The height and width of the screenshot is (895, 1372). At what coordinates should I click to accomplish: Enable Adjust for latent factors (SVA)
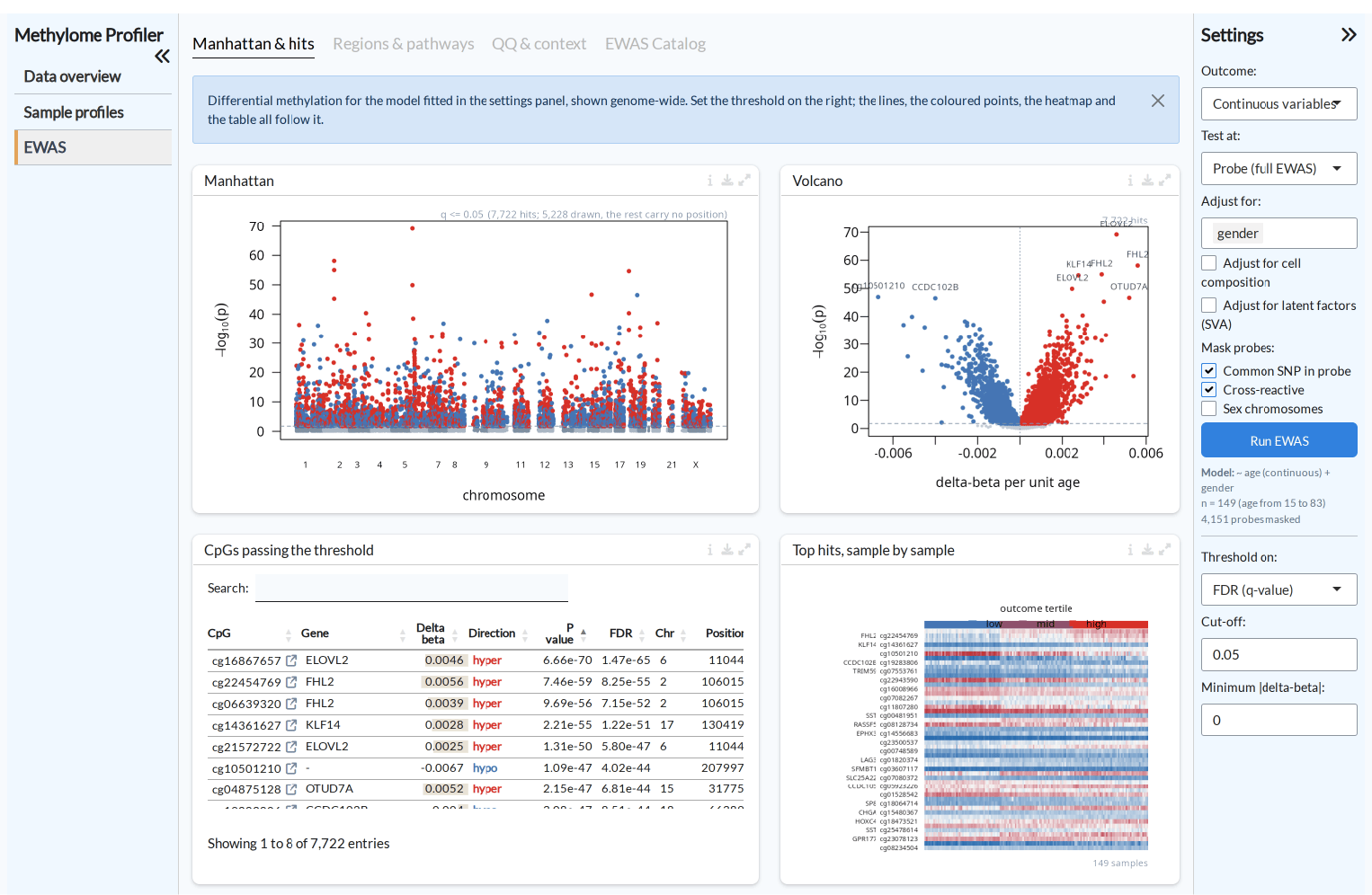1209,306
